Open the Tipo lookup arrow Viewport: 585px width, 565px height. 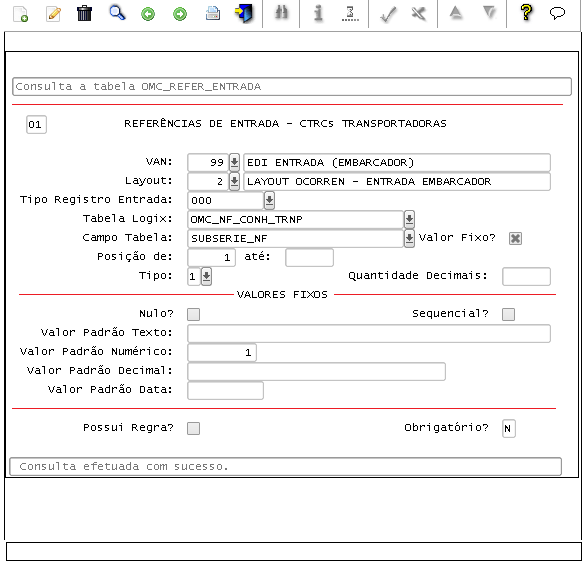coord(206,277)
